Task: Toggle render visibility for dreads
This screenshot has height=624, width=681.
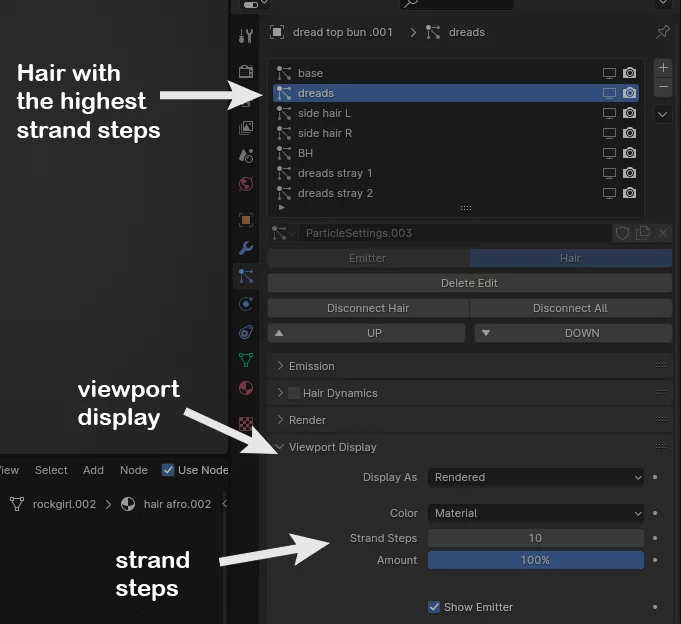Action: pos(629,93)
